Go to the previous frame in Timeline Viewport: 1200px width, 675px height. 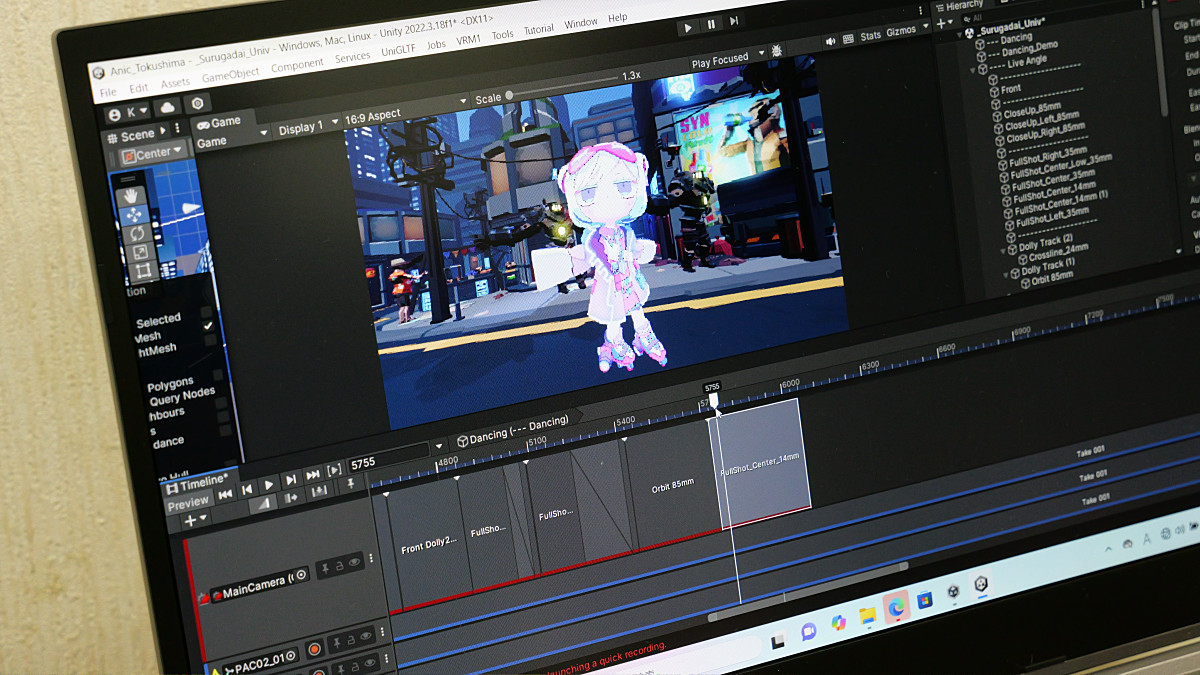click(246, 489)
